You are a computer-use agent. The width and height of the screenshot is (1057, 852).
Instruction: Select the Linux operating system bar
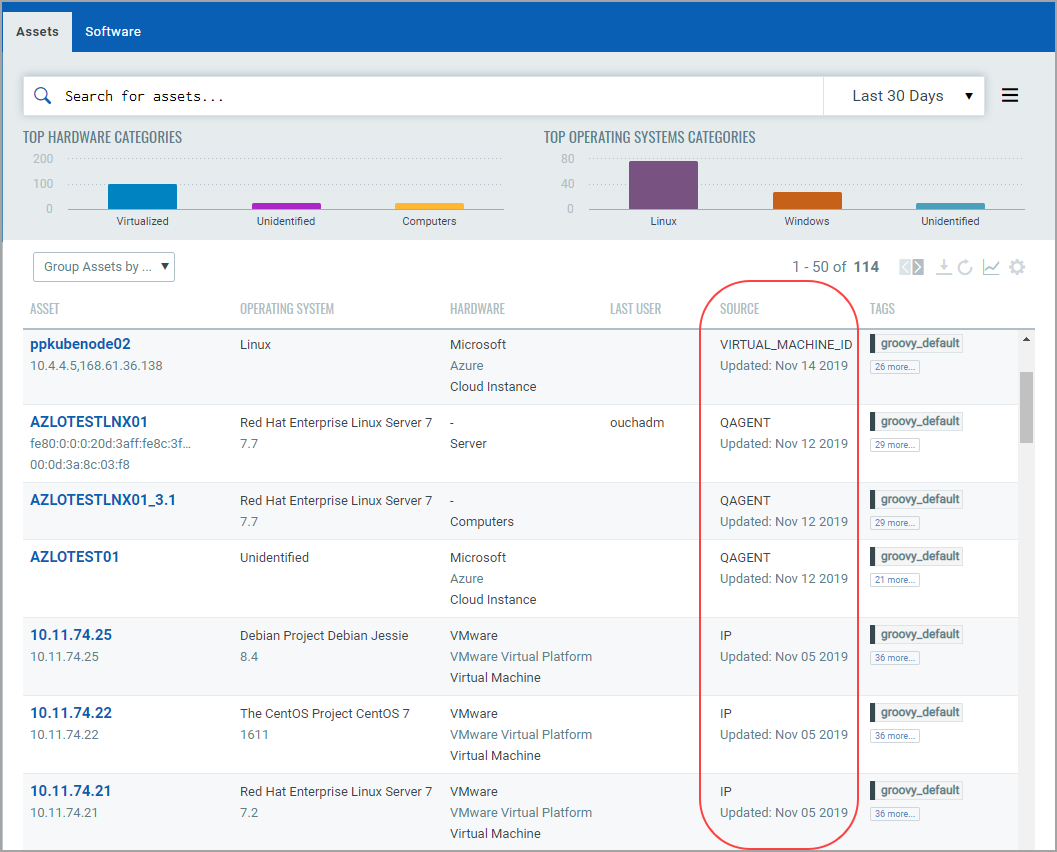pyautogui.click(x=663, y=185)
